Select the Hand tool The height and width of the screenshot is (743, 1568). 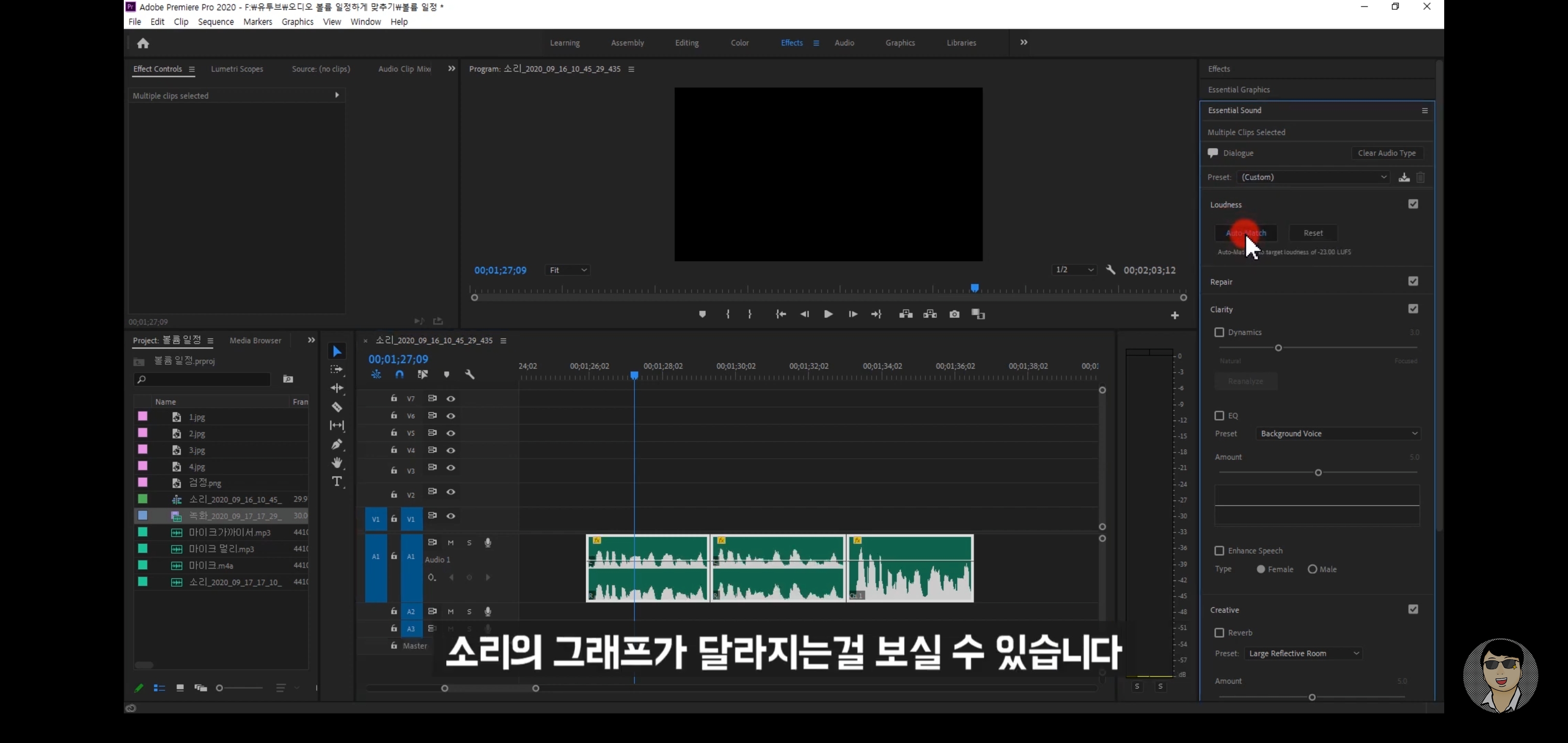(337, 463)
